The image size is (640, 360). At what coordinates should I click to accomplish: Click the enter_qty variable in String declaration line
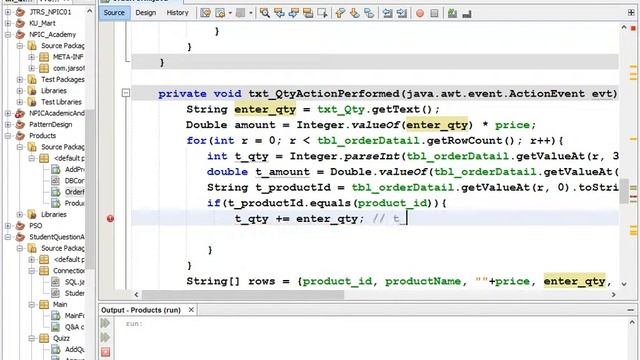pyautogui.click(x=265, y=109)
